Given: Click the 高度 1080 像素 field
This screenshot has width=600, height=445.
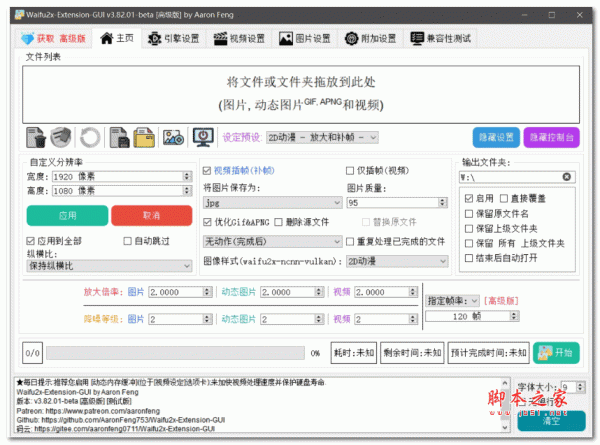Looking at the screenshot, I should point(122,191).
